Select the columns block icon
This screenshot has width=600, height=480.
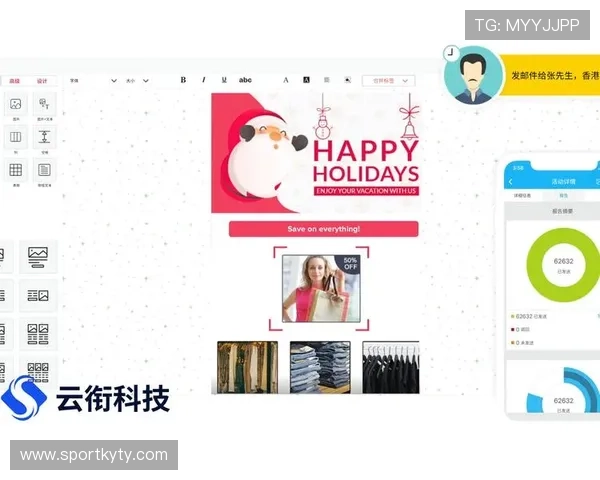(16, 137)
